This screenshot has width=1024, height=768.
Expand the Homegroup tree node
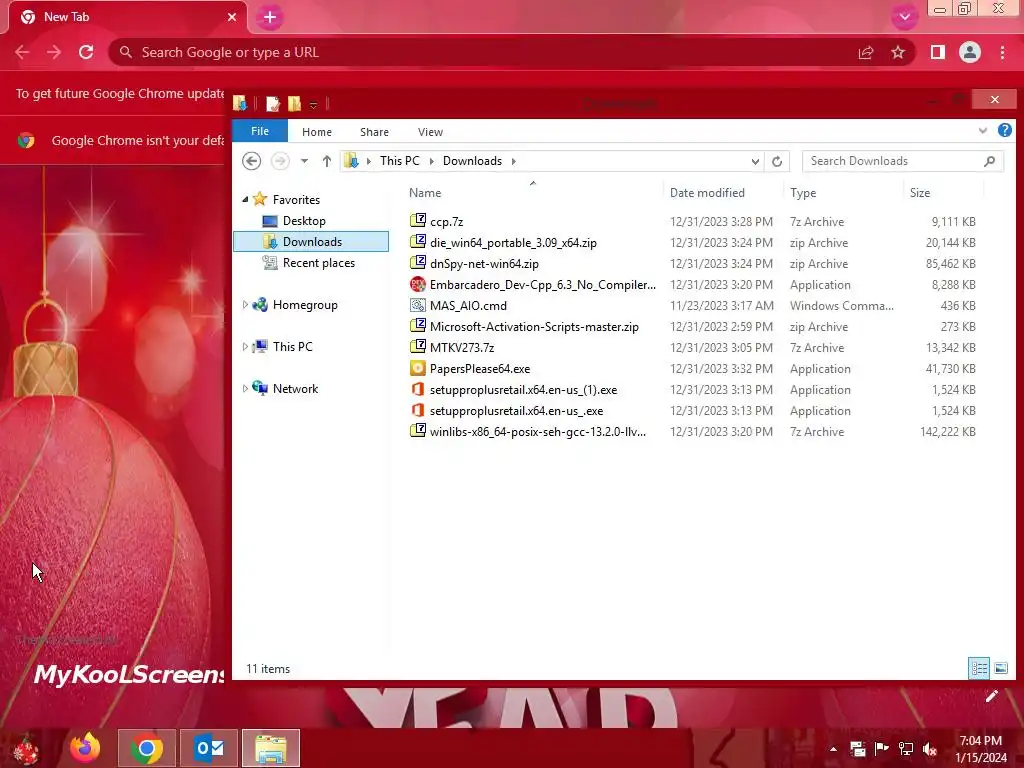coord(246,304)
